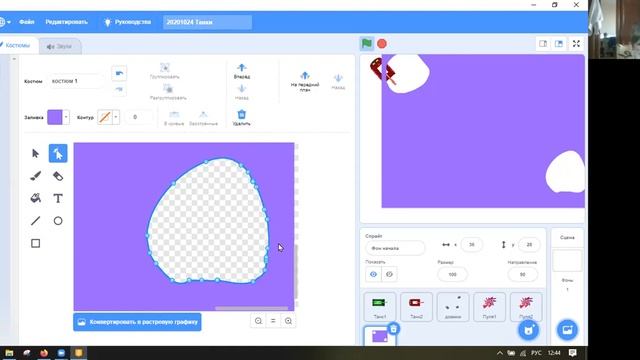Select the Пуля1 sprite thumbnail

coord(489,307)
